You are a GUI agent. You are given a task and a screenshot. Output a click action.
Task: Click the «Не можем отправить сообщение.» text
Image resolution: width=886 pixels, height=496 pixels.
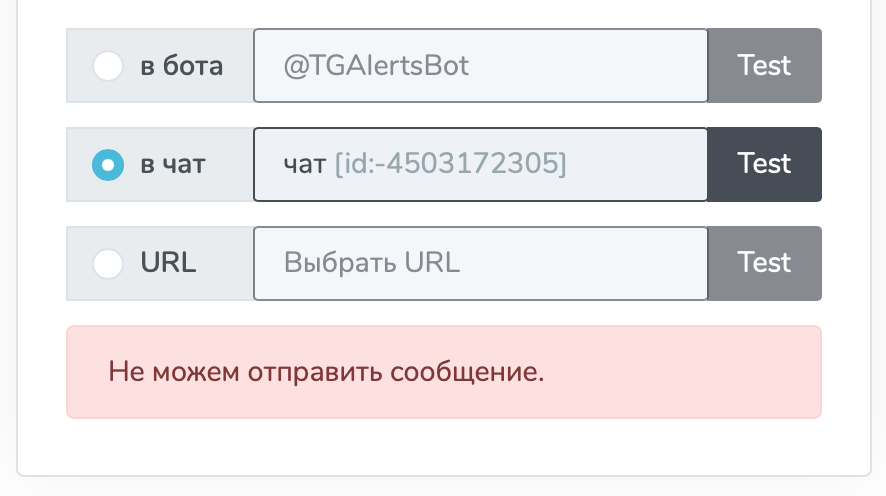[326, 372]
